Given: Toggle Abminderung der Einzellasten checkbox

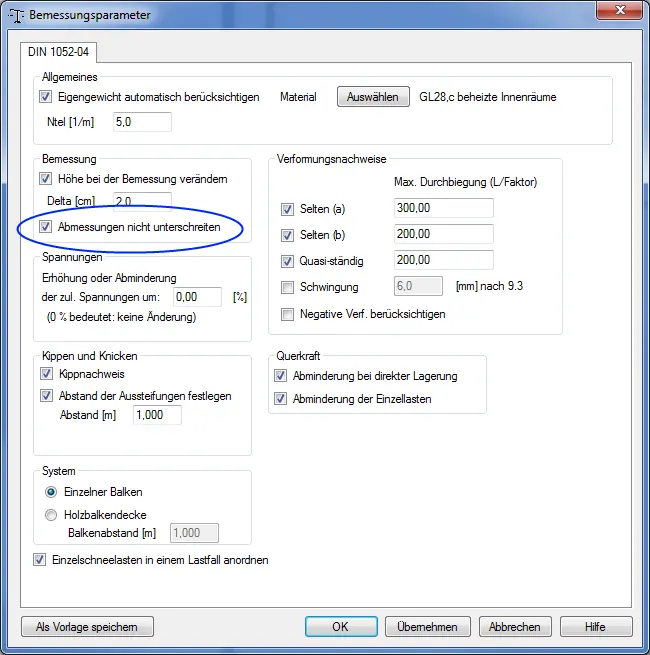Looking at the screenshot, I should tap(280, 399).
